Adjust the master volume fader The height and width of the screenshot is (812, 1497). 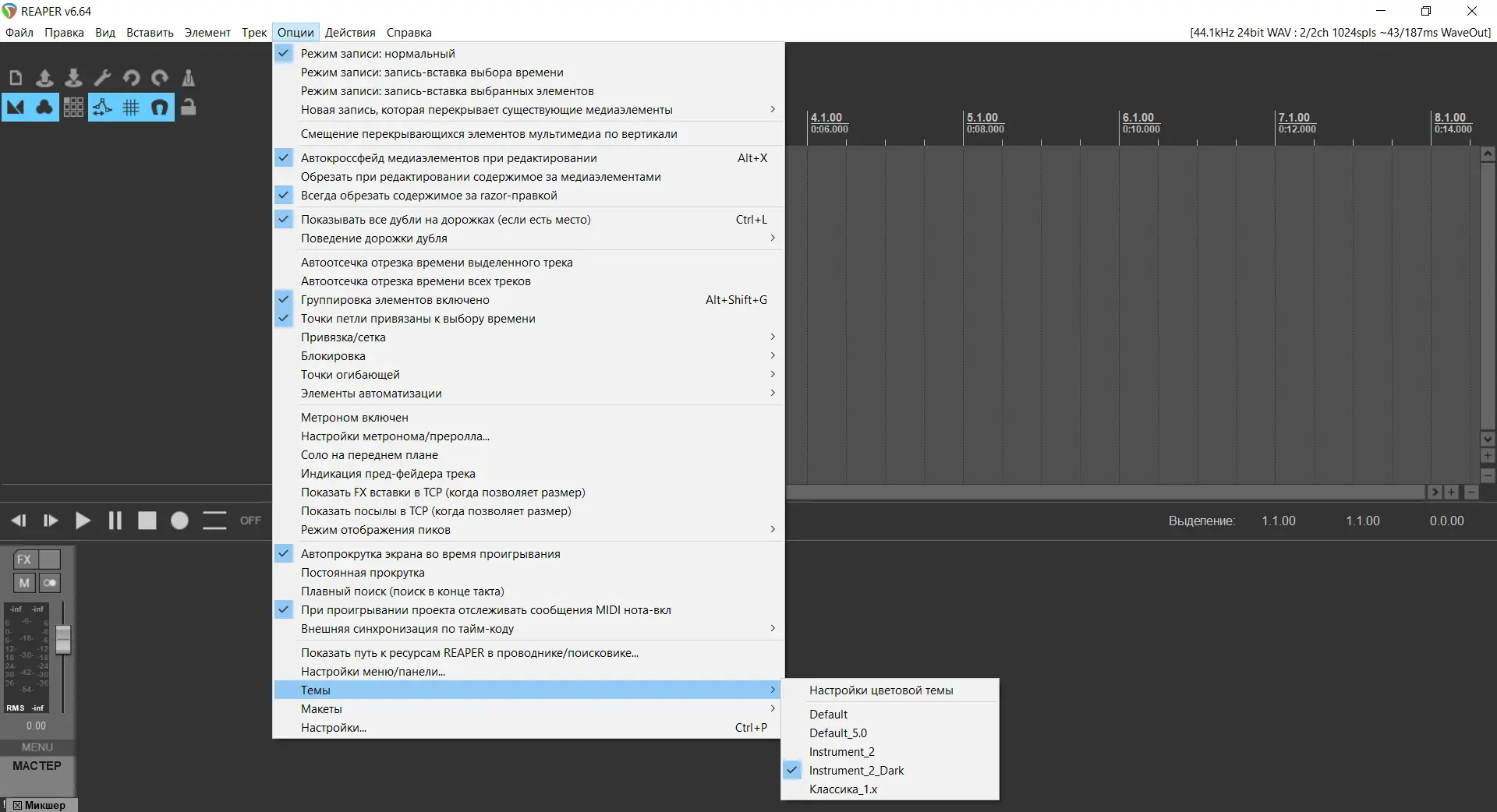[63, 639]
